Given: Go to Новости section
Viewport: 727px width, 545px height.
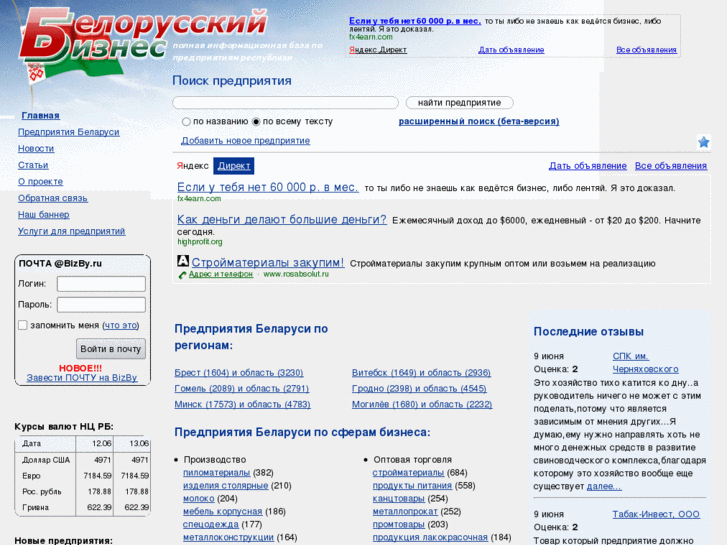Looking at the screenshot, I should pos(36,148).
